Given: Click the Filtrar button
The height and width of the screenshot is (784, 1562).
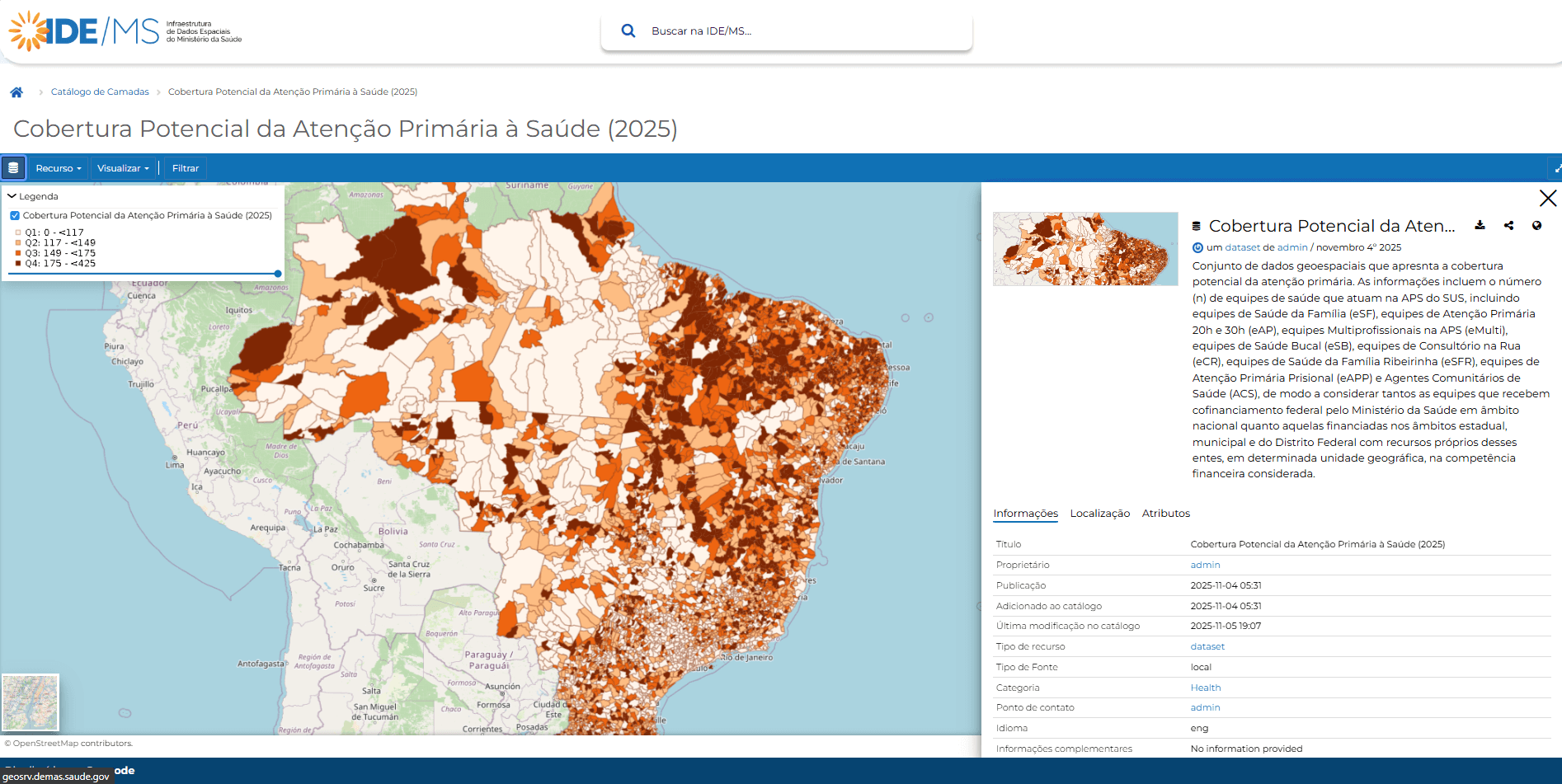Looking at the screenshot, I should click(185, 167).
